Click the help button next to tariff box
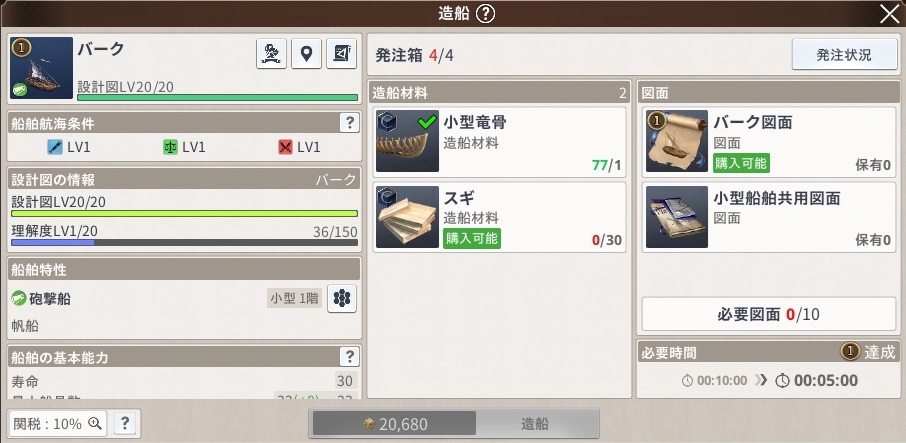906x443 pixels. coord(125,423)
